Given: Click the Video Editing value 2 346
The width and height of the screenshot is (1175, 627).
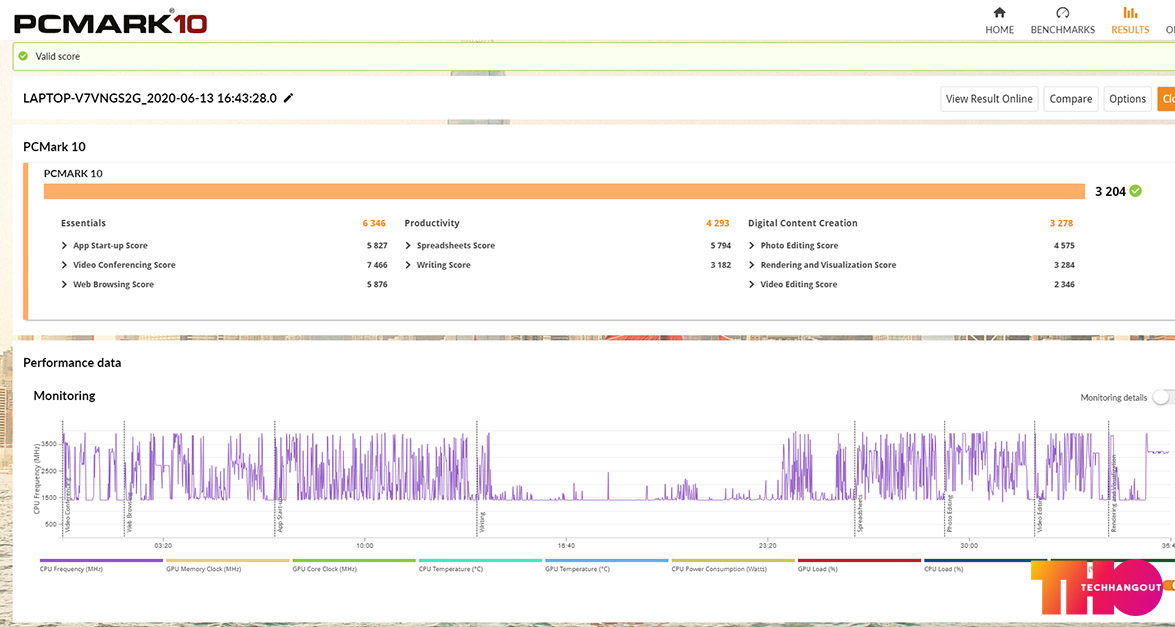Looking at the screenshot, I should tap(1063, 285).
